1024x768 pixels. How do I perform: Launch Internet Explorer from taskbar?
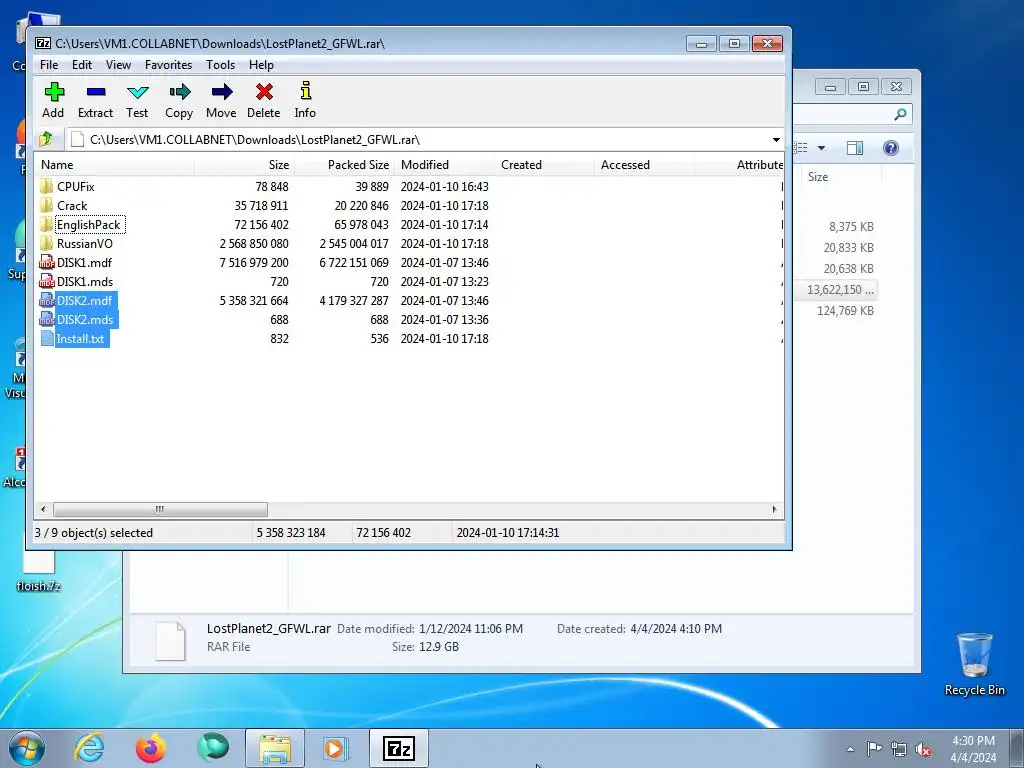pyautogui.click(x=88, y=748)
